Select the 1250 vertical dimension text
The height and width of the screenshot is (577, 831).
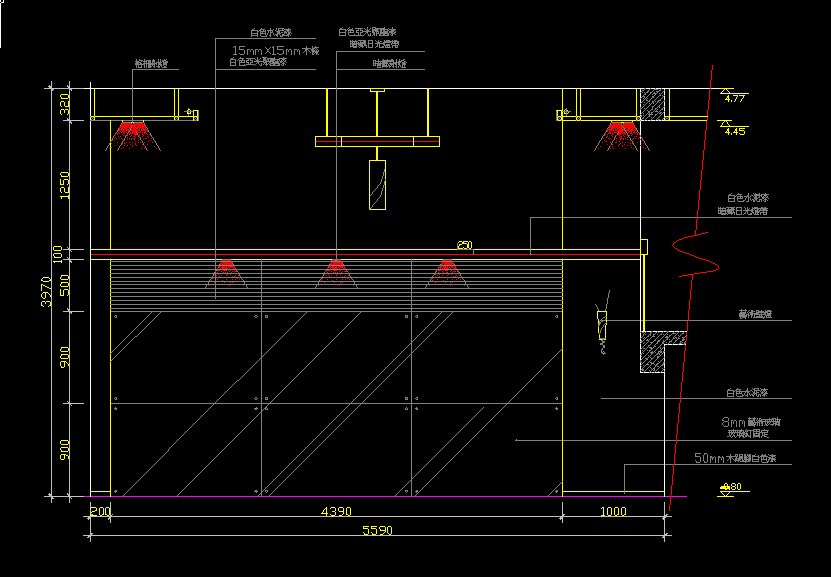pos(65,185)
